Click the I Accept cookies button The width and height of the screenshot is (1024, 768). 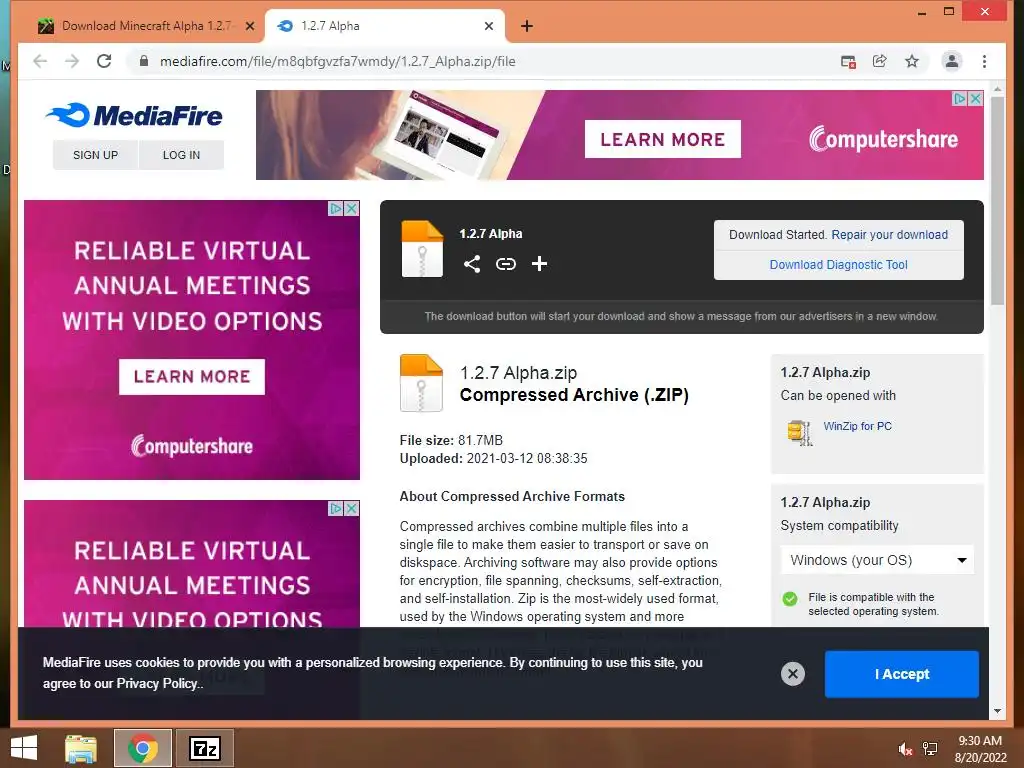tap(902, 674)
